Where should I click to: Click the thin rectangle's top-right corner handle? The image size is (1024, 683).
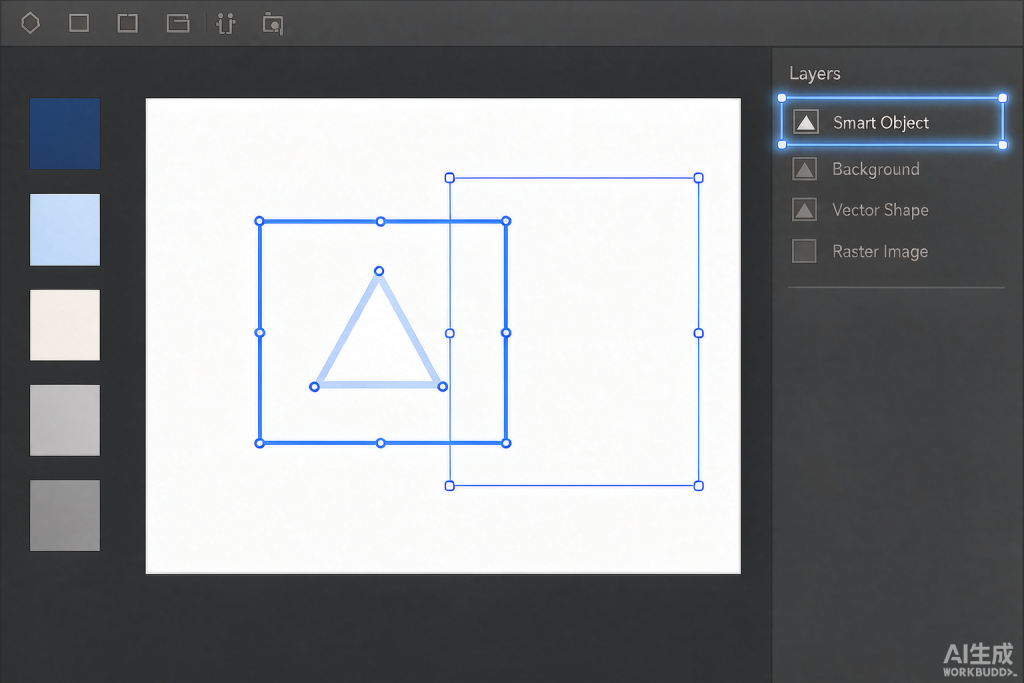699,178
